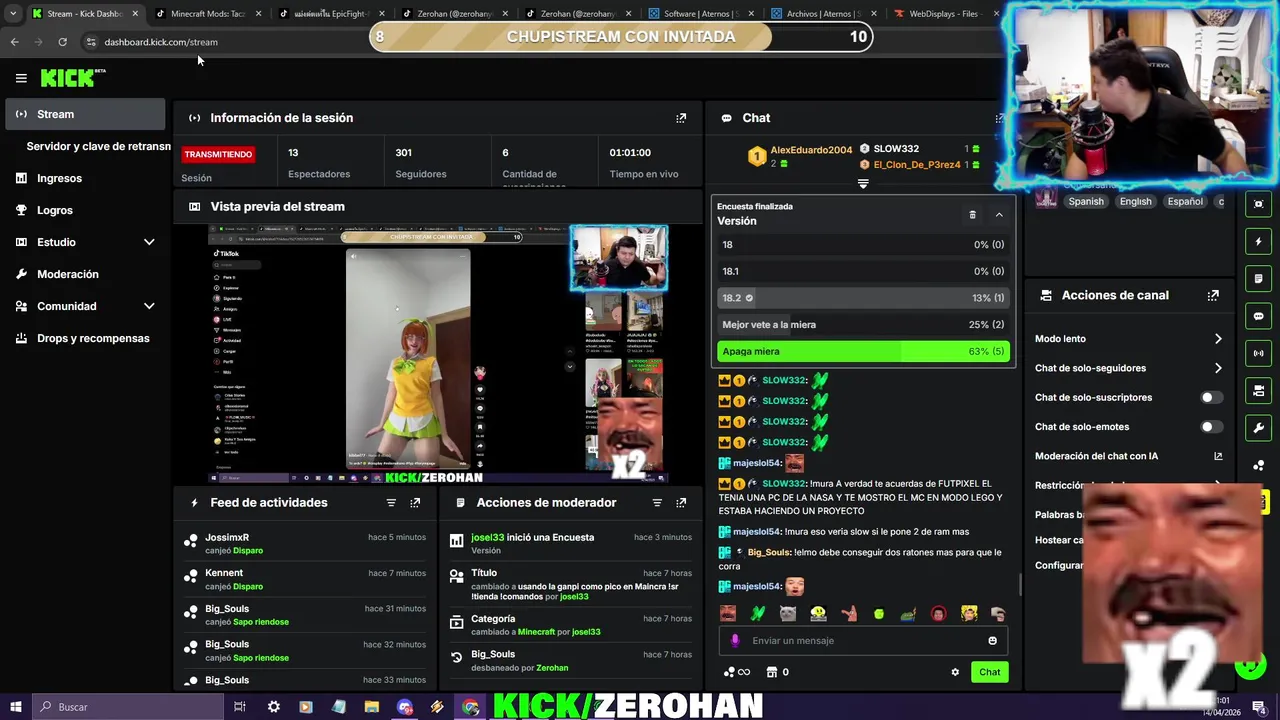This screenshot has width=1280, height=720.
Task: Open the emoji picker in chat input
Action: [992, 641]
